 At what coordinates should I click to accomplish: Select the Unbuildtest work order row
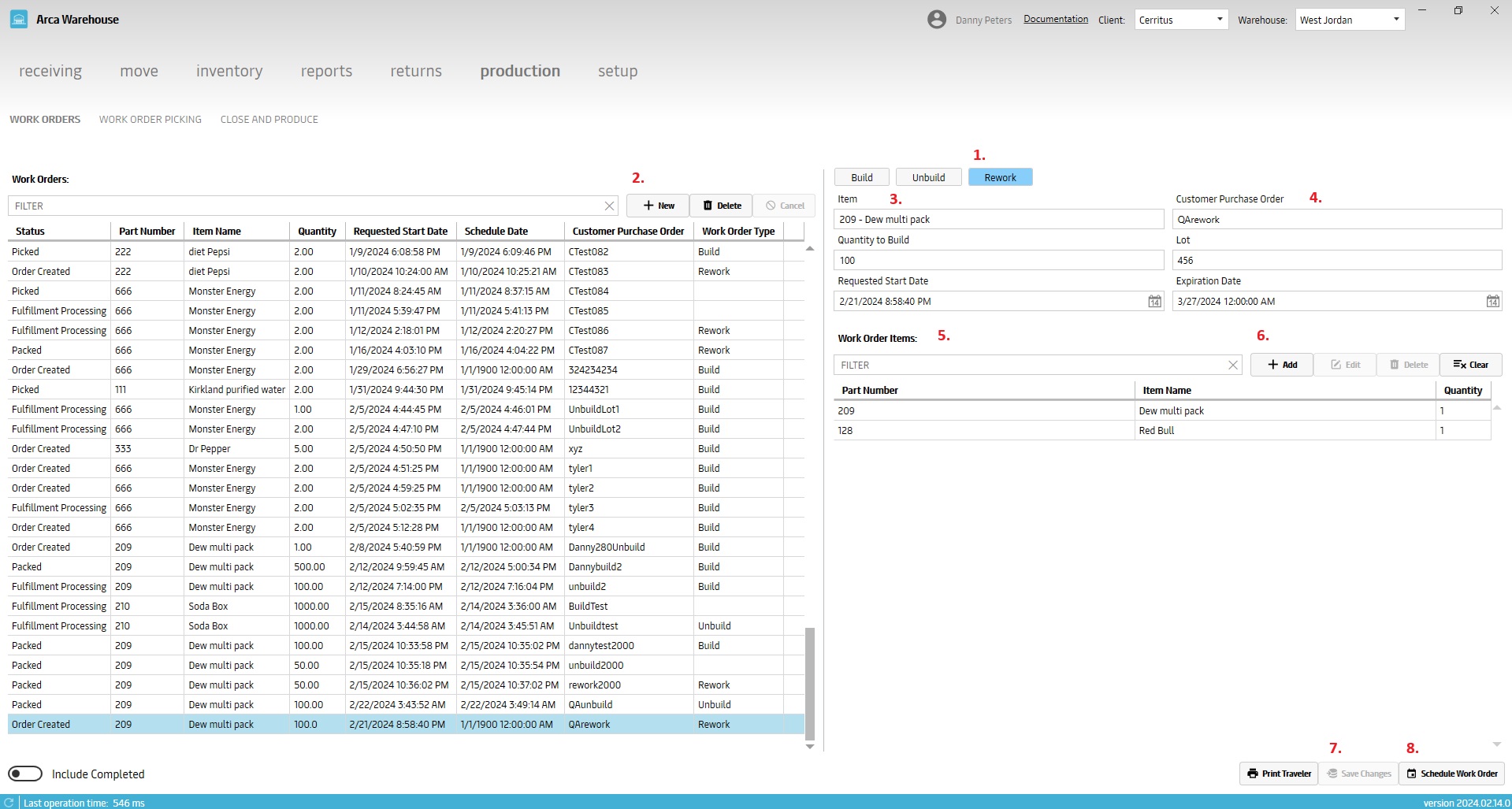pyautogui.click(x=406, y=626)
